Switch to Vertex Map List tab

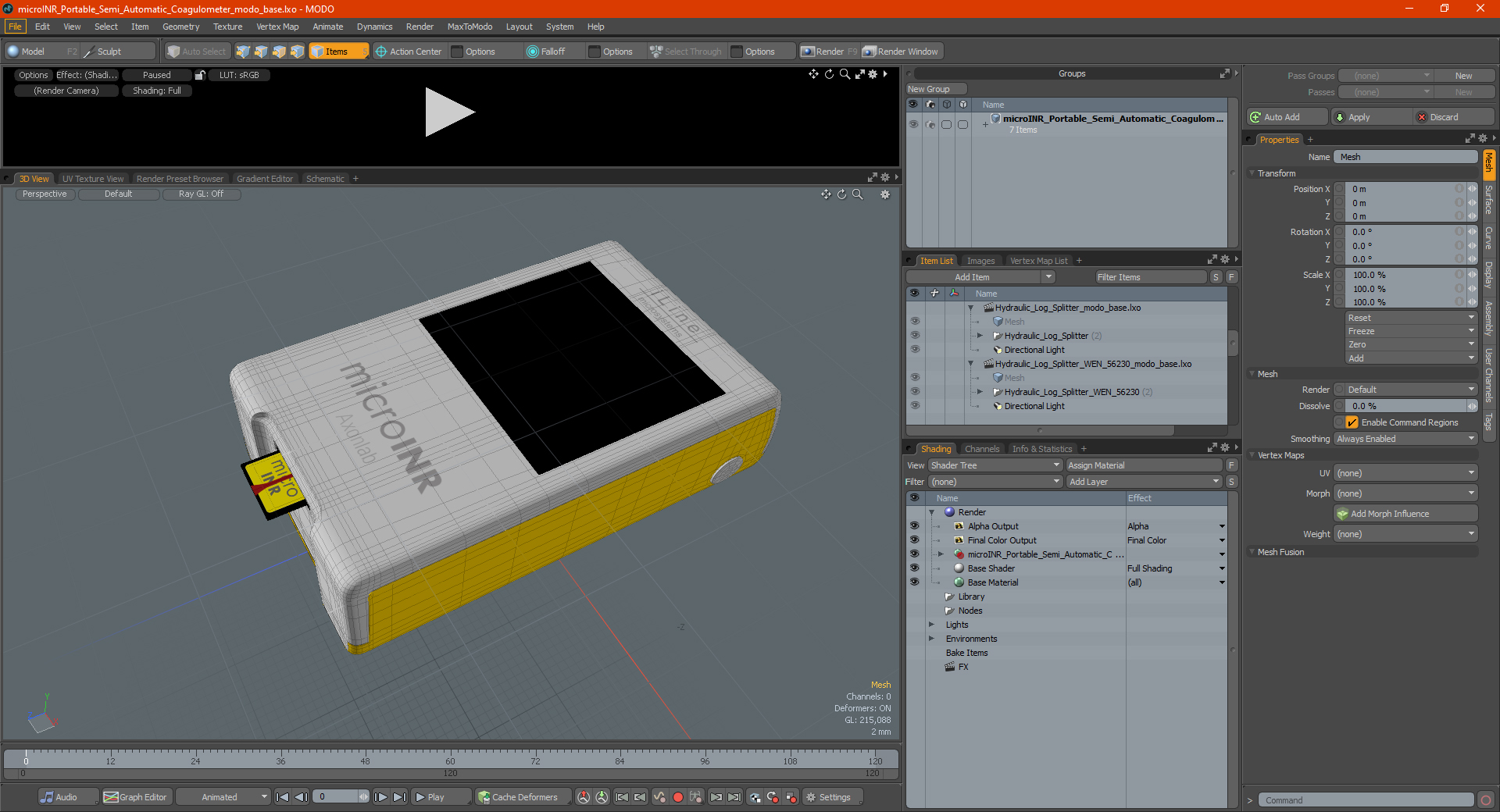pyautogui.click(x=1038, y=261)
